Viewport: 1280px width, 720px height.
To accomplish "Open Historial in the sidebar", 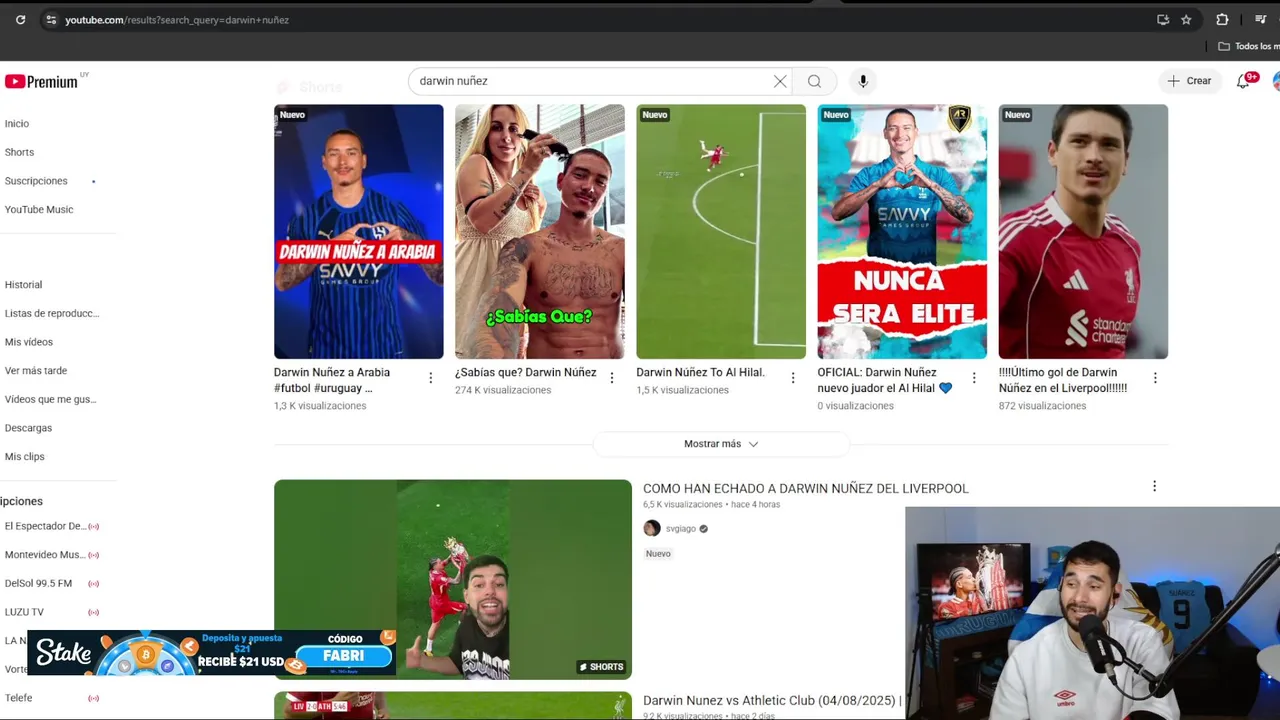I will pyautogui.click(x=23, y=285).
